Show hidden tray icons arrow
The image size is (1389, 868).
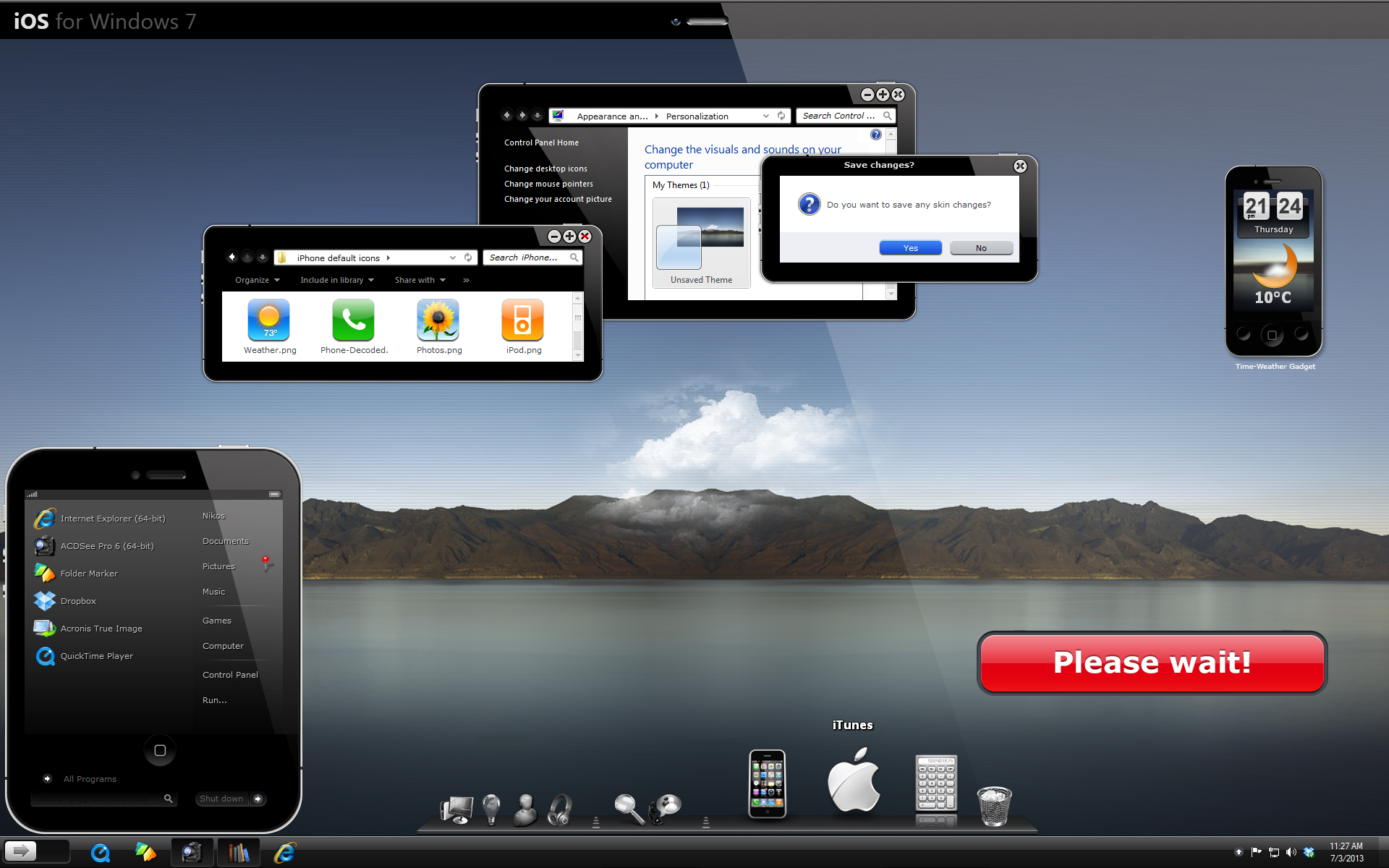(1239, 852)
